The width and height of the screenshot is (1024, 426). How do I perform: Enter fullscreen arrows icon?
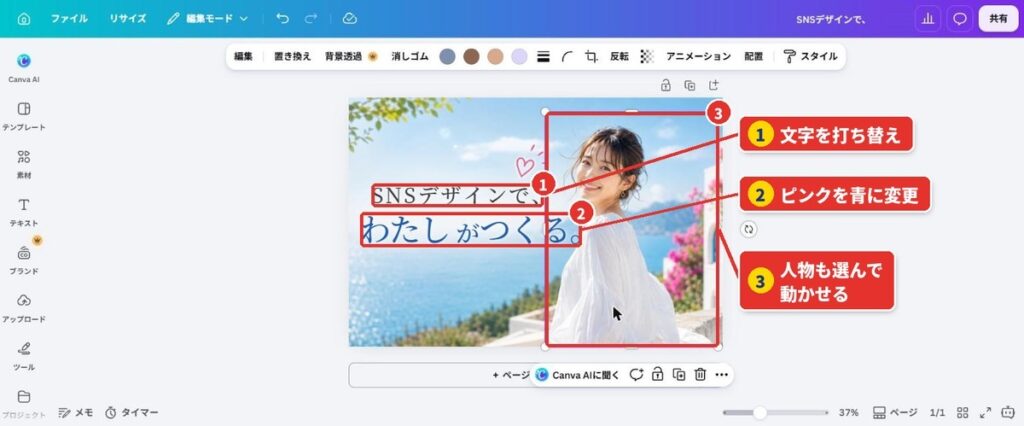tap(985, 413)
